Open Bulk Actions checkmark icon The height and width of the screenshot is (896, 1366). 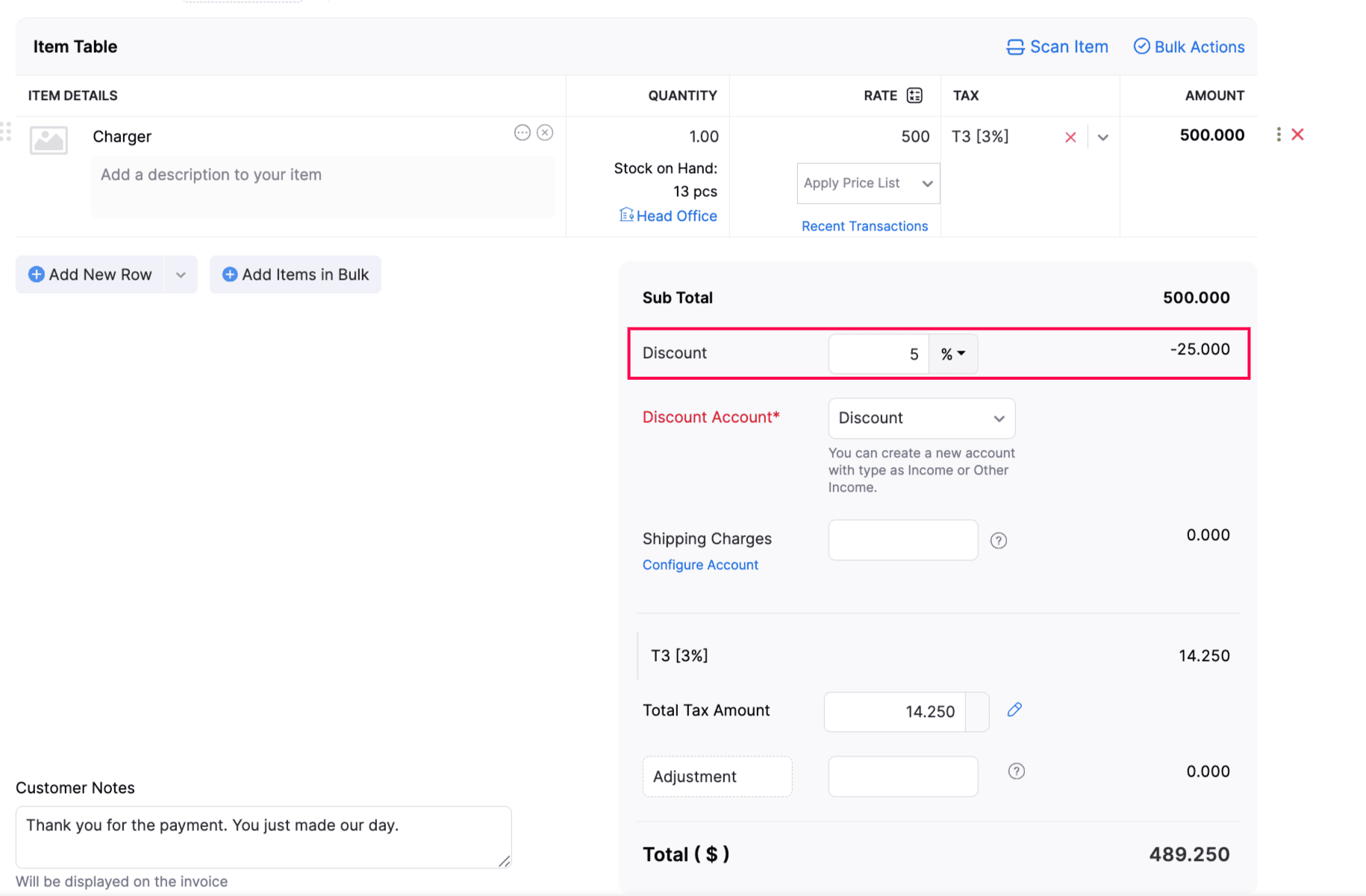click(1141, 46)
